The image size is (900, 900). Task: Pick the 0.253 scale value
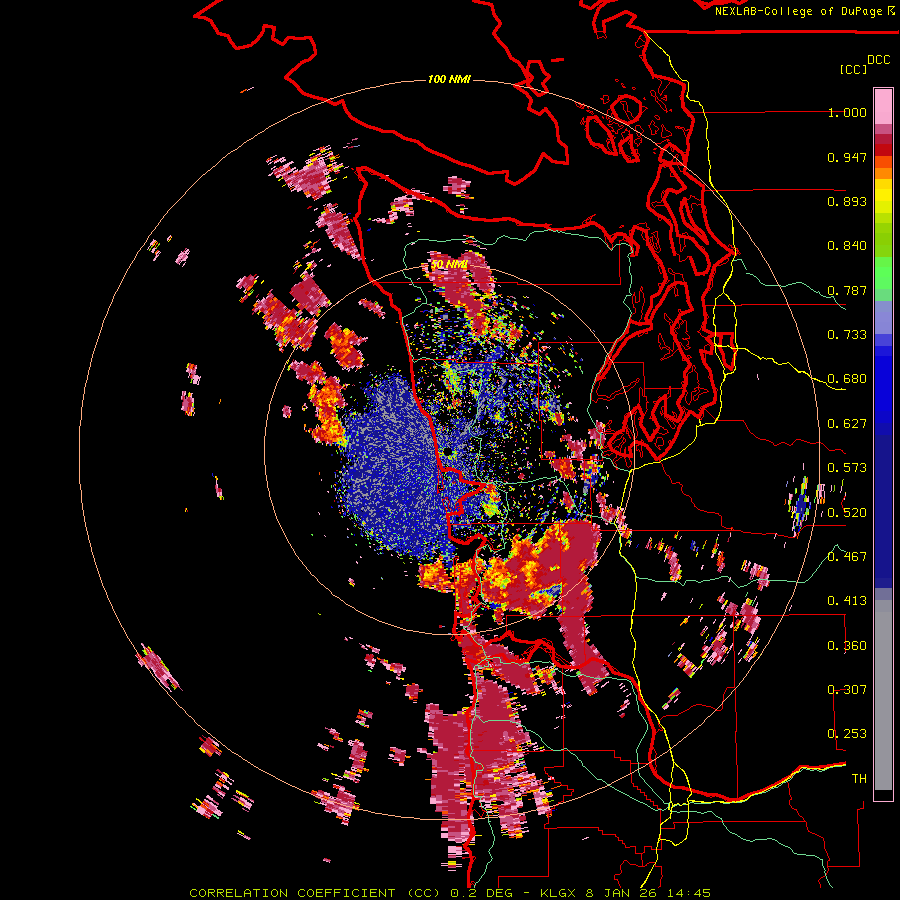click(847, 734)
